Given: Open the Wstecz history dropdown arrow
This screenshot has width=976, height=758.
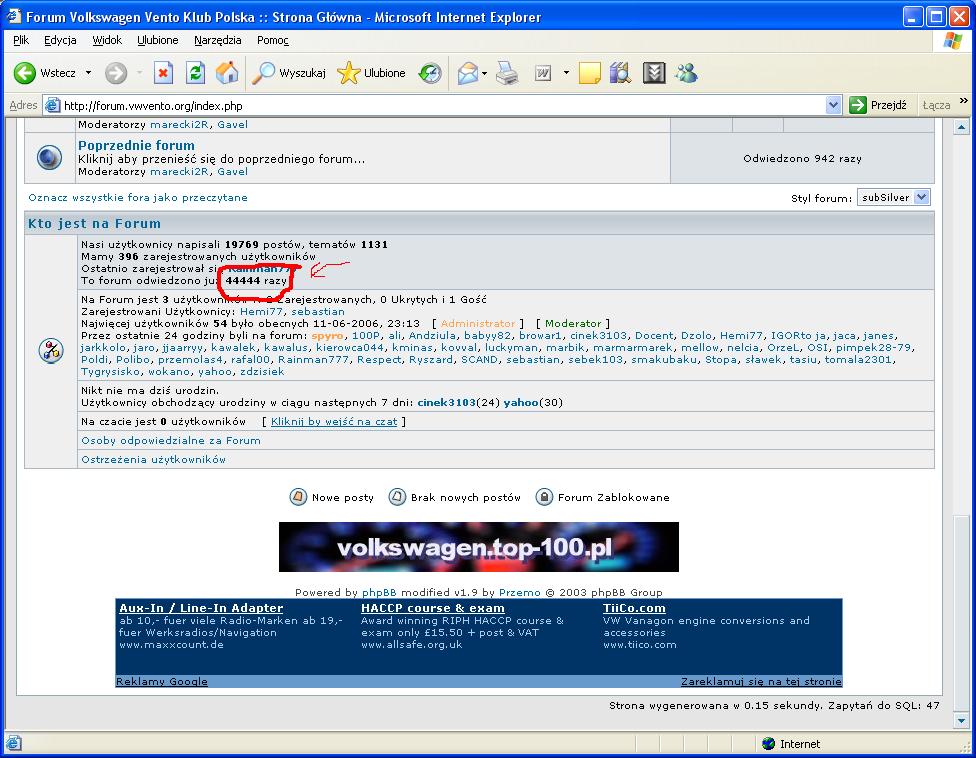Looking at the screenshot, I should [x=88, y=73].
